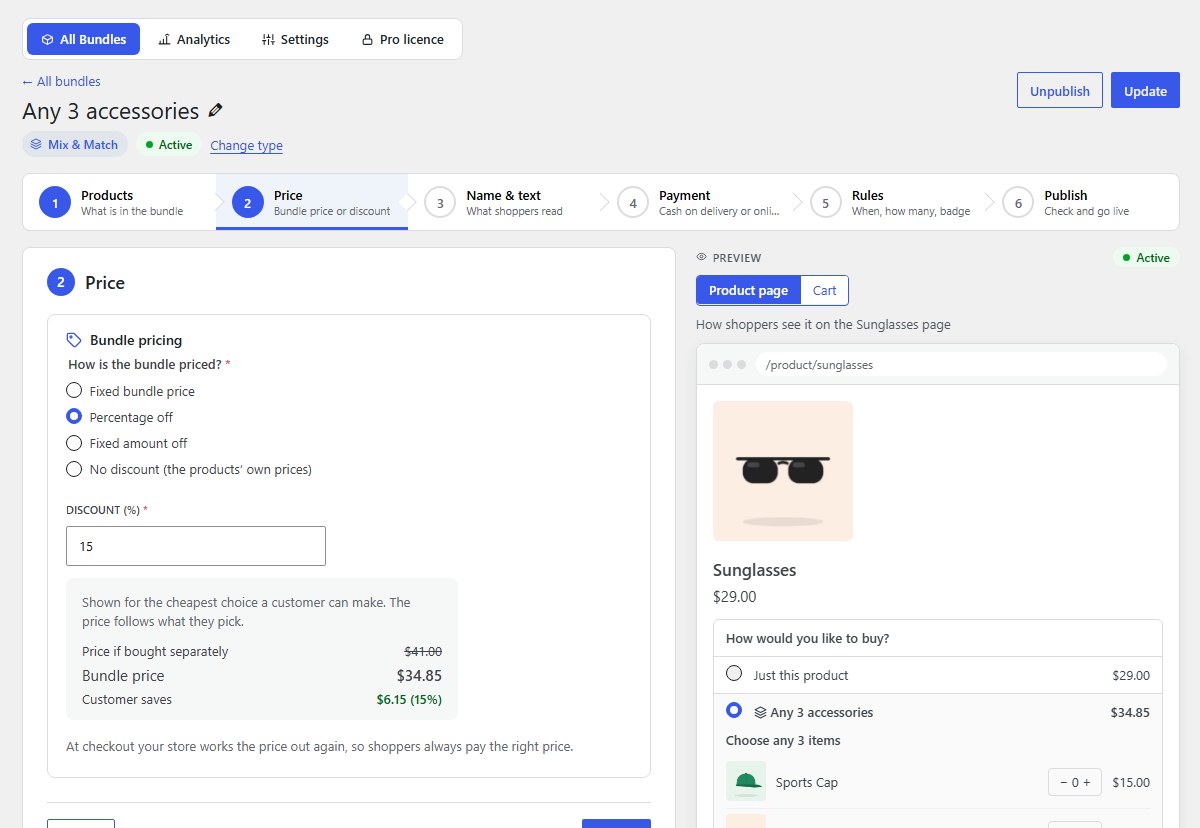Screen dimensions: 1200x828
Task: Open the All Bundles tab
Action: pos(84,39)
